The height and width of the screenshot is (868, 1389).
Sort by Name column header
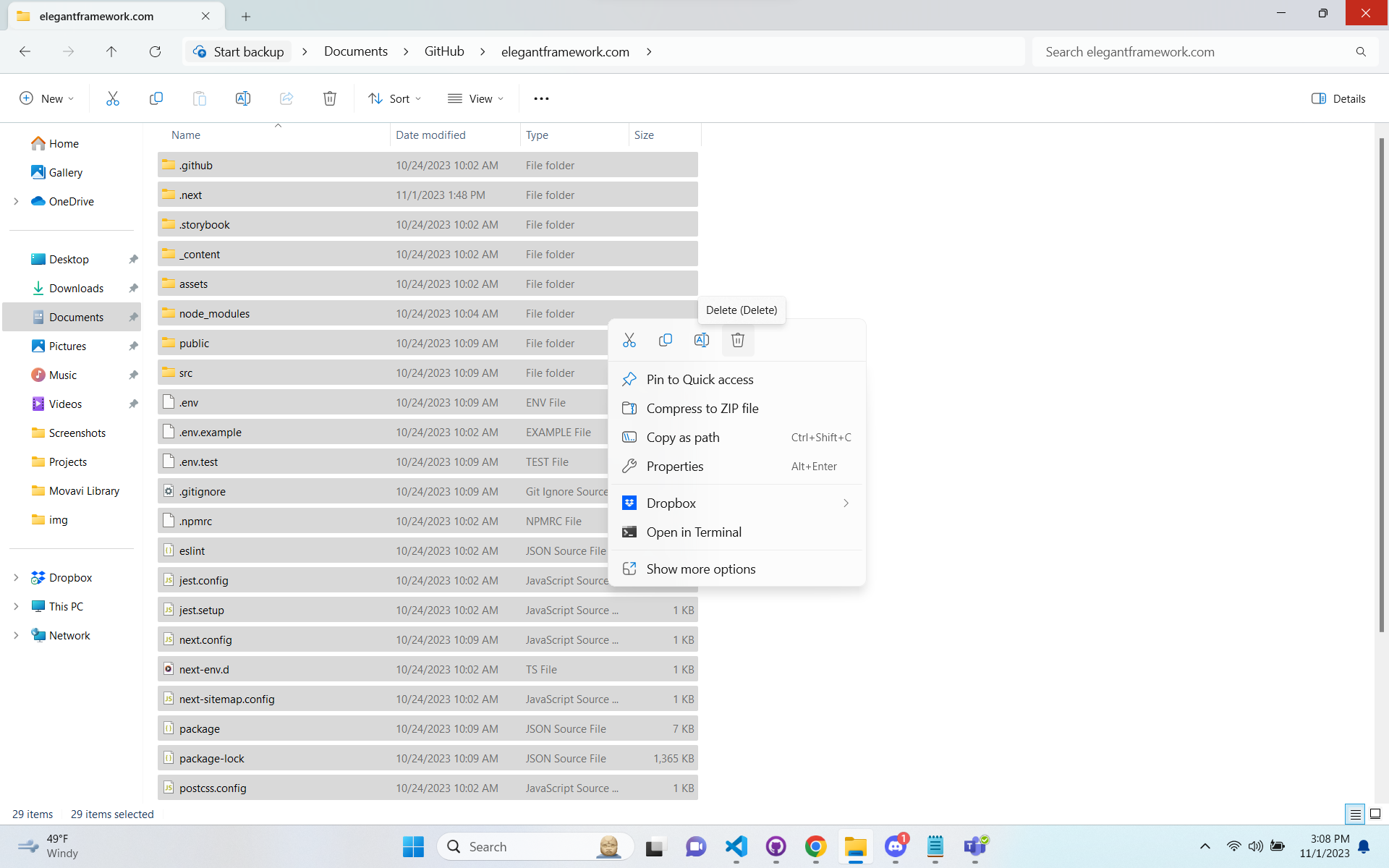coord(275,135)
